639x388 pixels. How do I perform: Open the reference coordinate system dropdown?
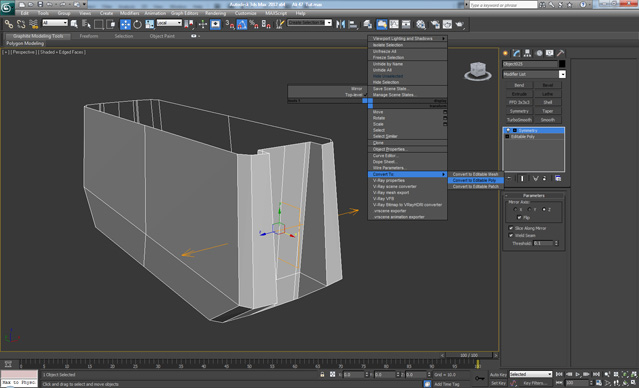pyautogui.click(x=169, y=23)
